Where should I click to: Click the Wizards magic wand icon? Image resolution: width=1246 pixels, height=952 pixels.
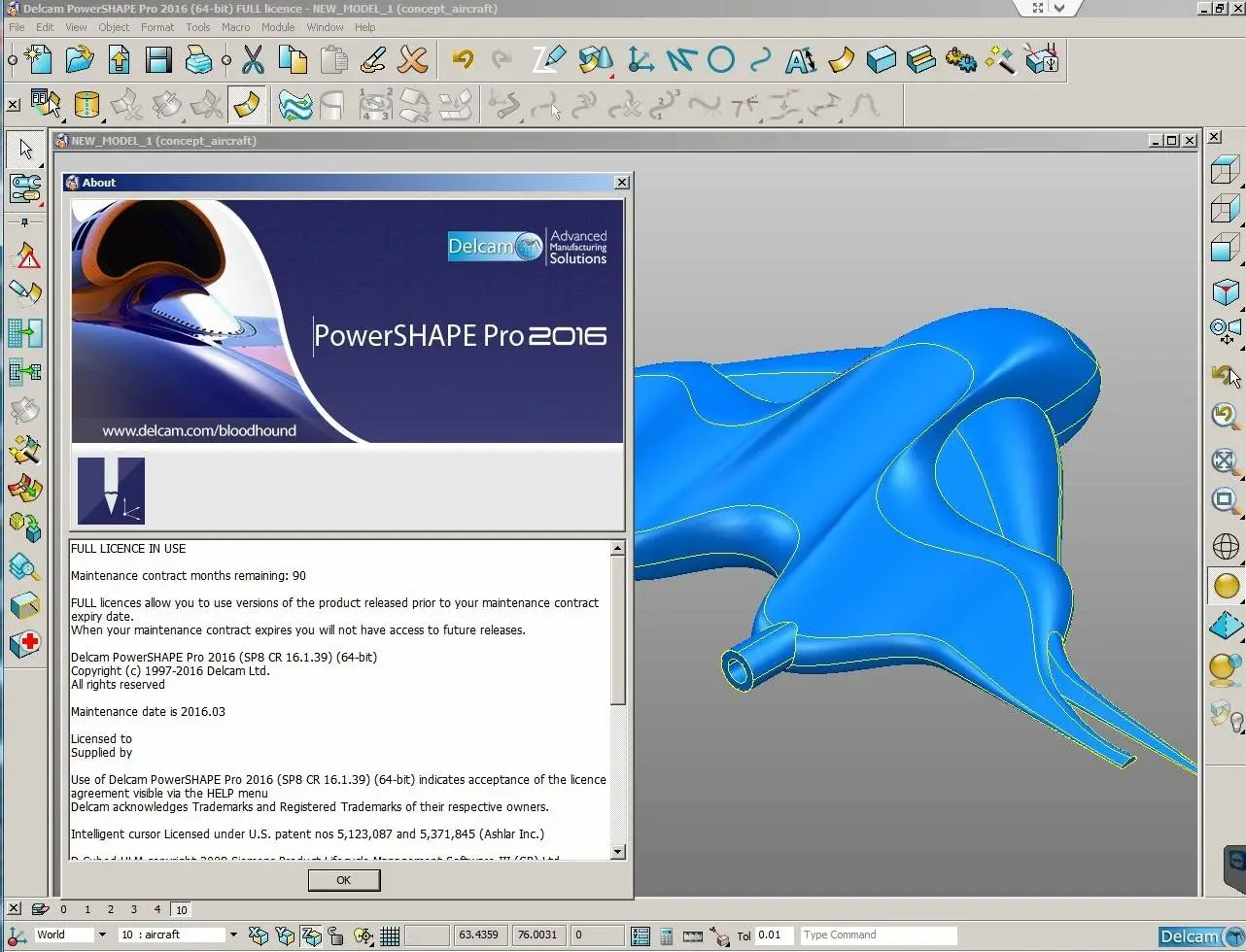(x=1000, y=60)
